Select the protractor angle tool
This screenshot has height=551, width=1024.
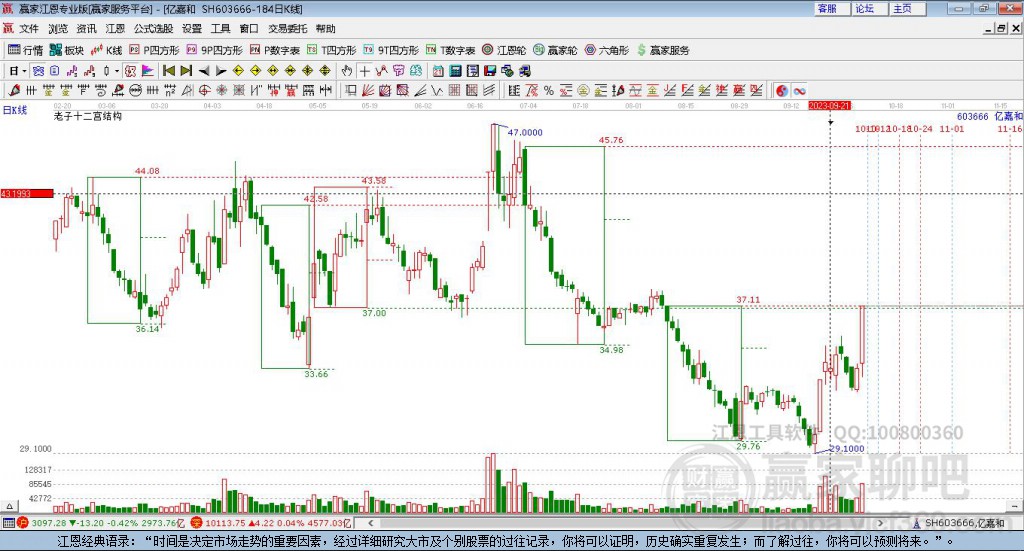click(x=186, y=91)
